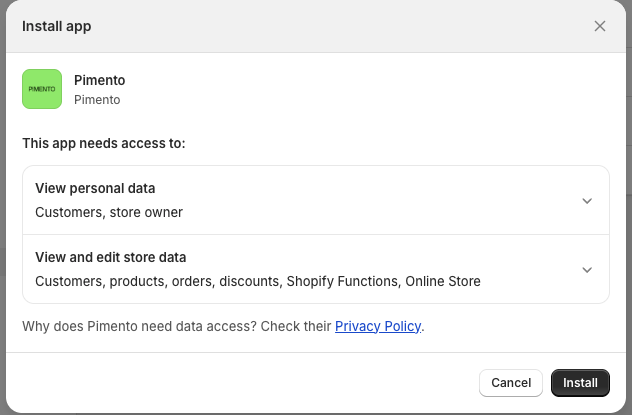Click the View personal data title
This screenshot has width=632, height=415.
(95, 188)
